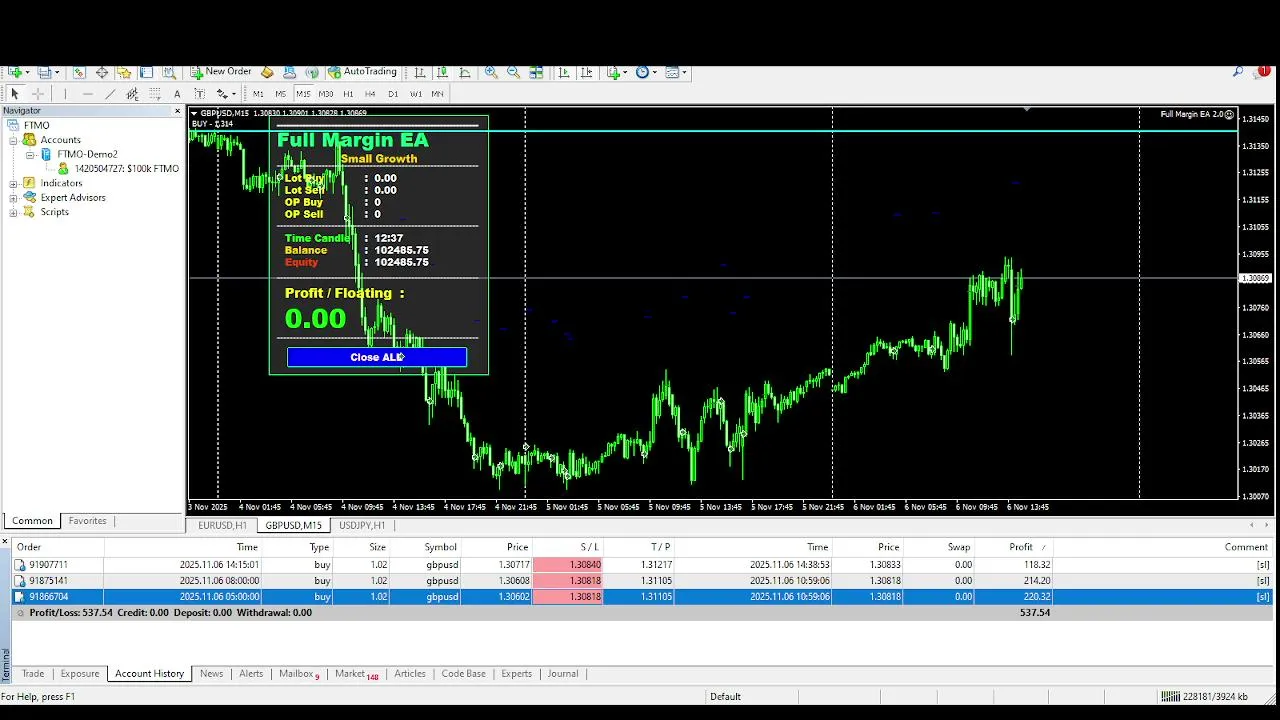This screenshot has height=720, width=1280.
Task: Open the Indicators list icon
Action: click(x=613, y=72)
